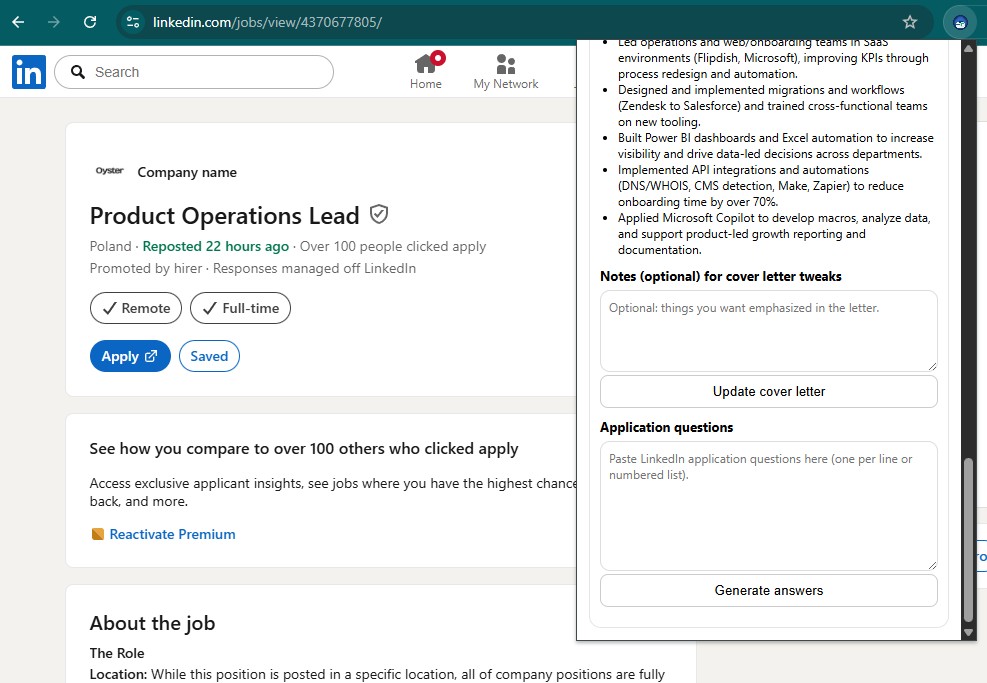This screenshot has height=683, width=987.
Task: Click the Update cover letter button
Action: tap(768, 391)
